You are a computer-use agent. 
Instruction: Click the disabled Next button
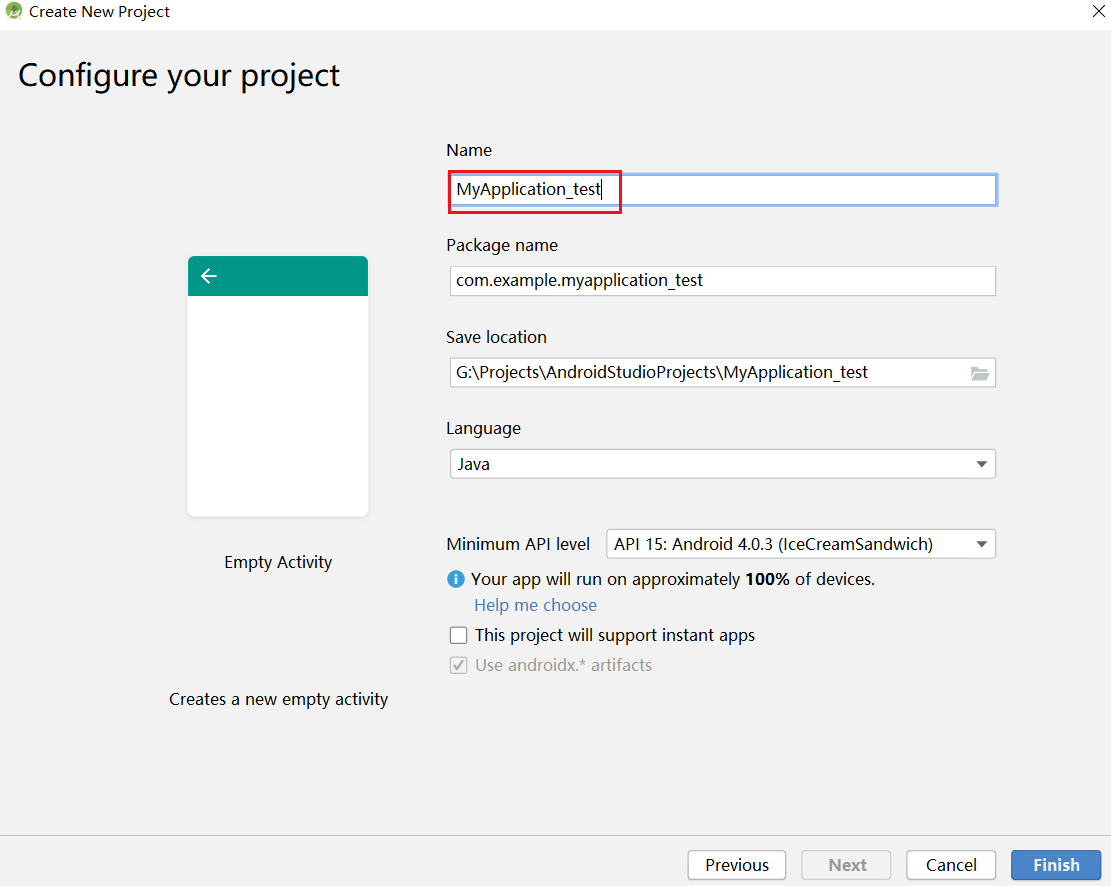point(847,865)
